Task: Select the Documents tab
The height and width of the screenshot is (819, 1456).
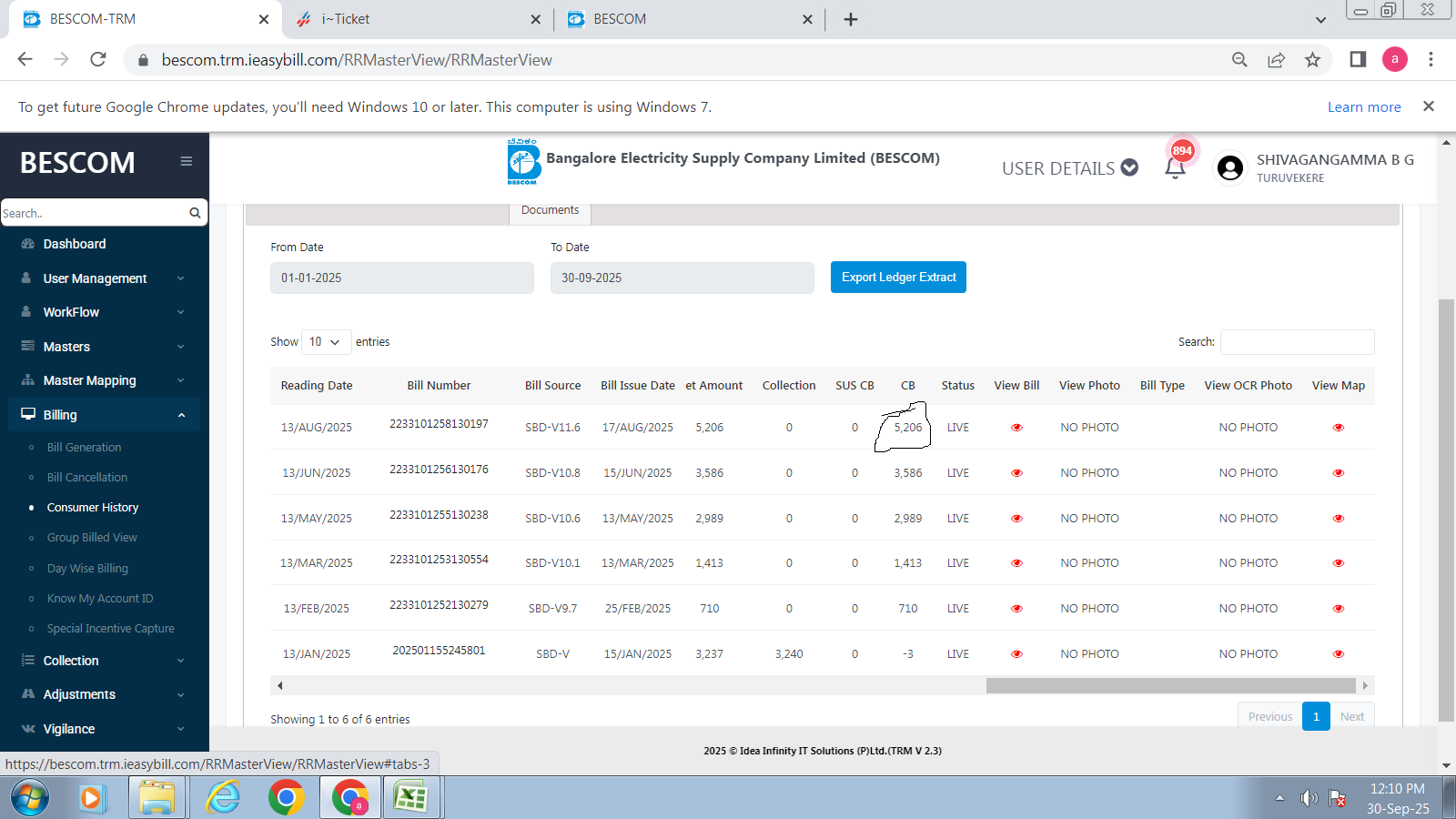Action: click(550, 210)
